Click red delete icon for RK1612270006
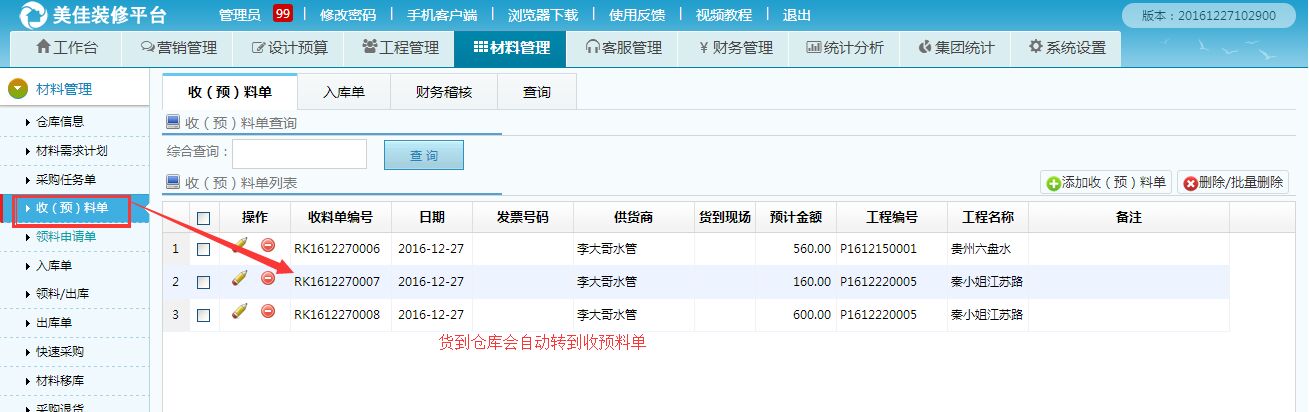The width and height of the screenshot is (1309, 412). tap(268, 246)
